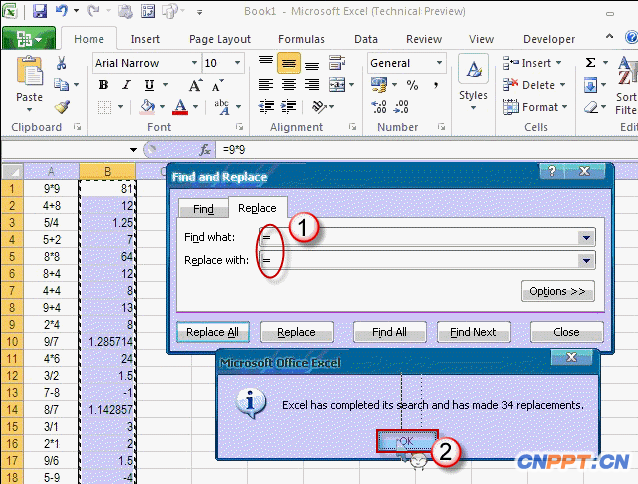Open the Office button menu
Image resolution: width=638 pixels, height=484 pixels.
click(28, 38)
